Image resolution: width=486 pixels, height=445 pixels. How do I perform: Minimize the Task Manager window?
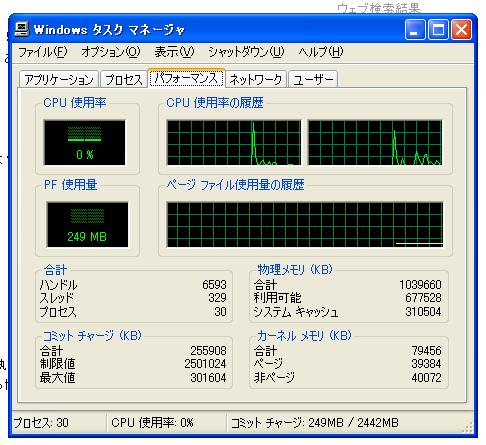[x=415, y=30]
